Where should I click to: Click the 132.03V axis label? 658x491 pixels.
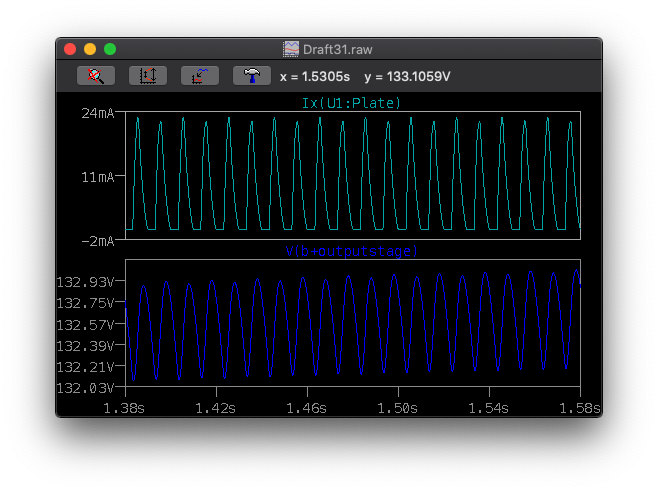[85, 388]
